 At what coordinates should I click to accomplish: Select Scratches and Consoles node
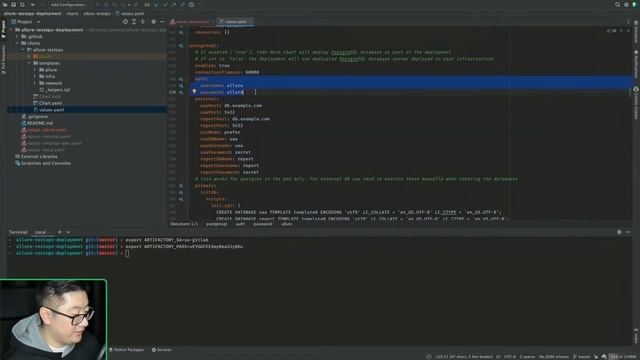[43, 163]
